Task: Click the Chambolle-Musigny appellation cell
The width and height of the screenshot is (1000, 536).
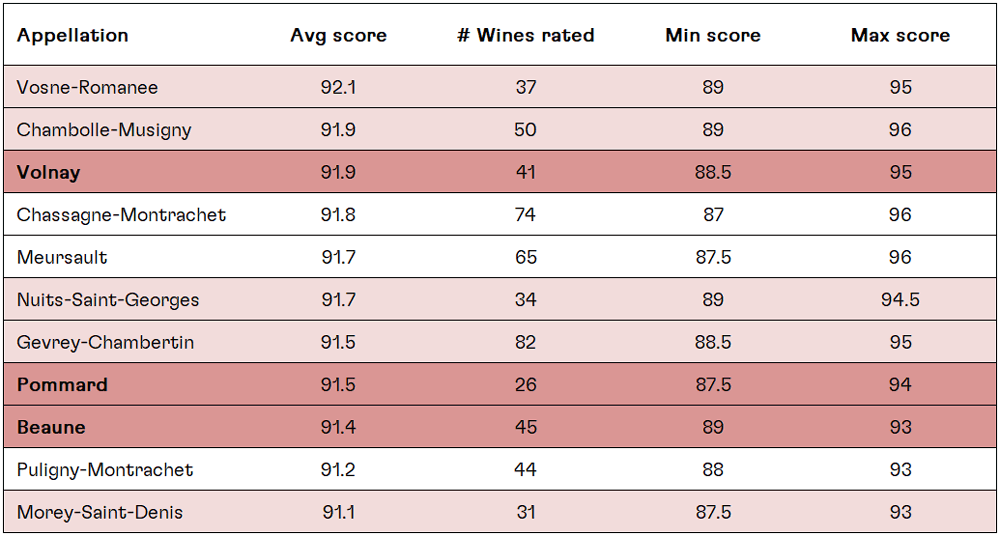Action: tap(104, 130)
